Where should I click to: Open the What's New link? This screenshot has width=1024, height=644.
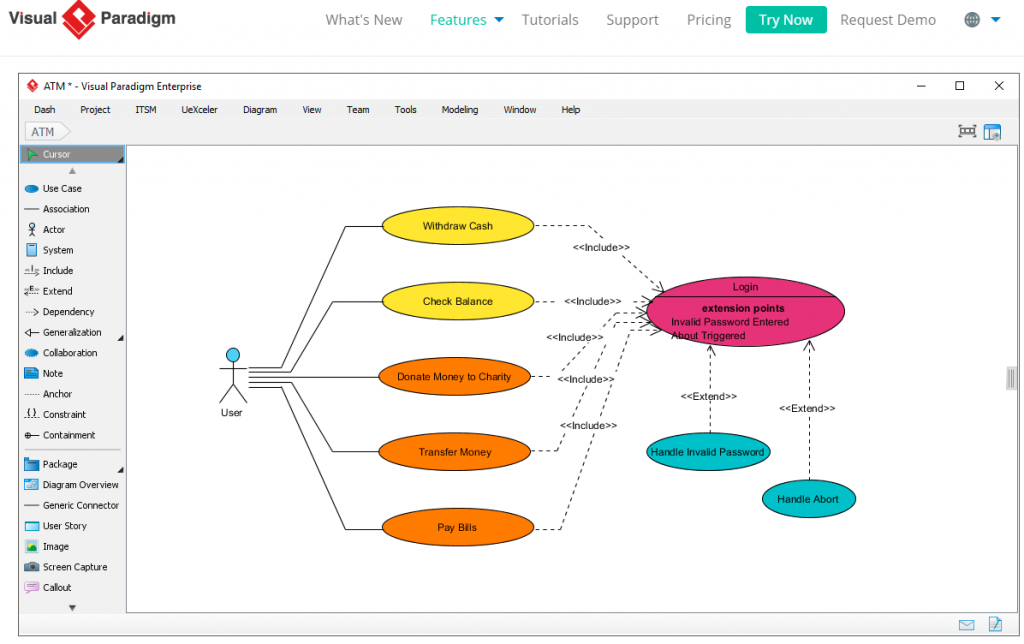click(364, 20)
